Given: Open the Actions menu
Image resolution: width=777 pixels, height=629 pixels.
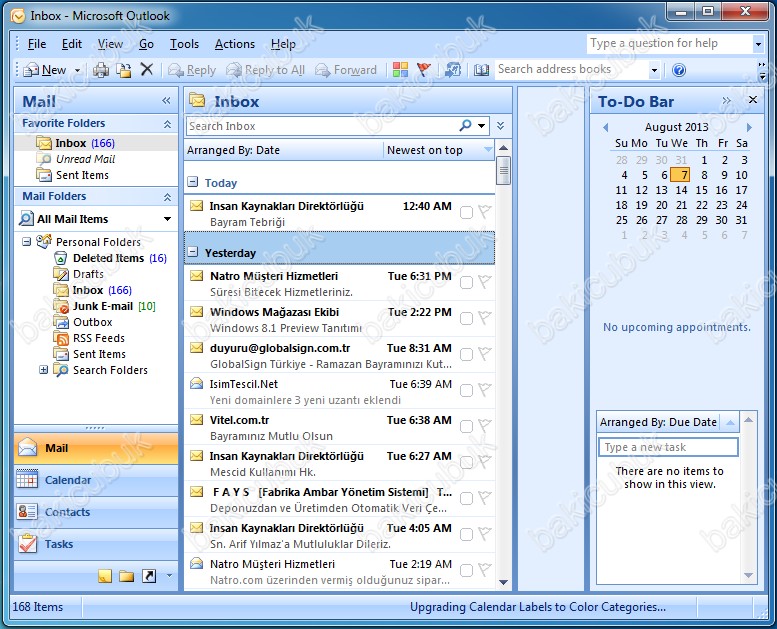Looking at the screenshot, I should tap(234, 44).
